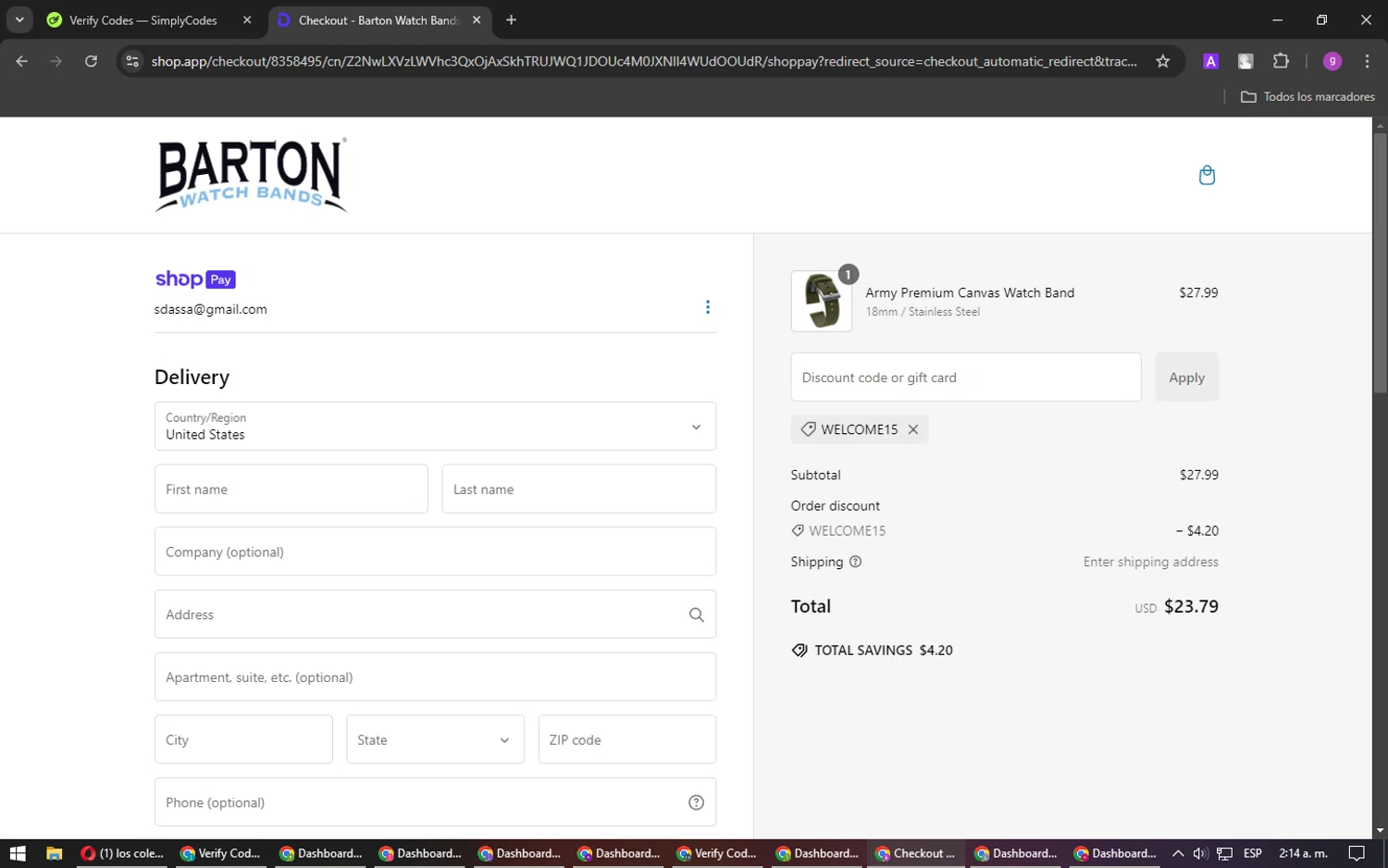Click the purple A extension icon
Image resolution: width=1388 pixels, height=868 pixels.
click(1210, 61)
